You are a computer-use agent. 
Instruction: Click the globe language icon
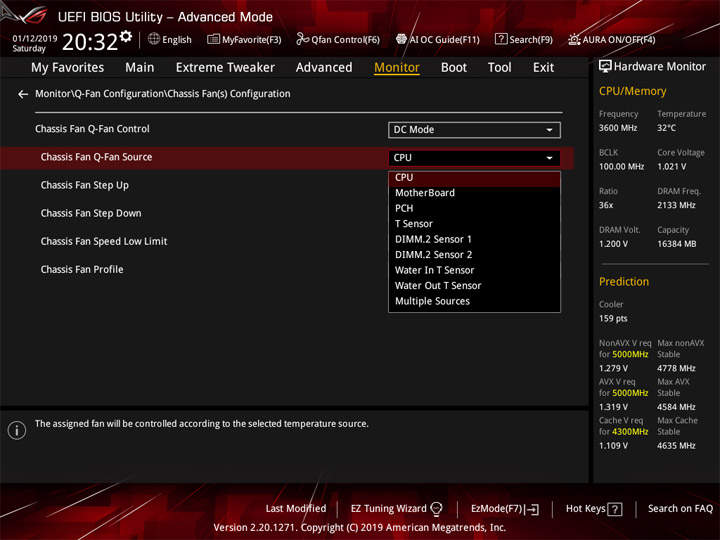click(x=154, y=39)
